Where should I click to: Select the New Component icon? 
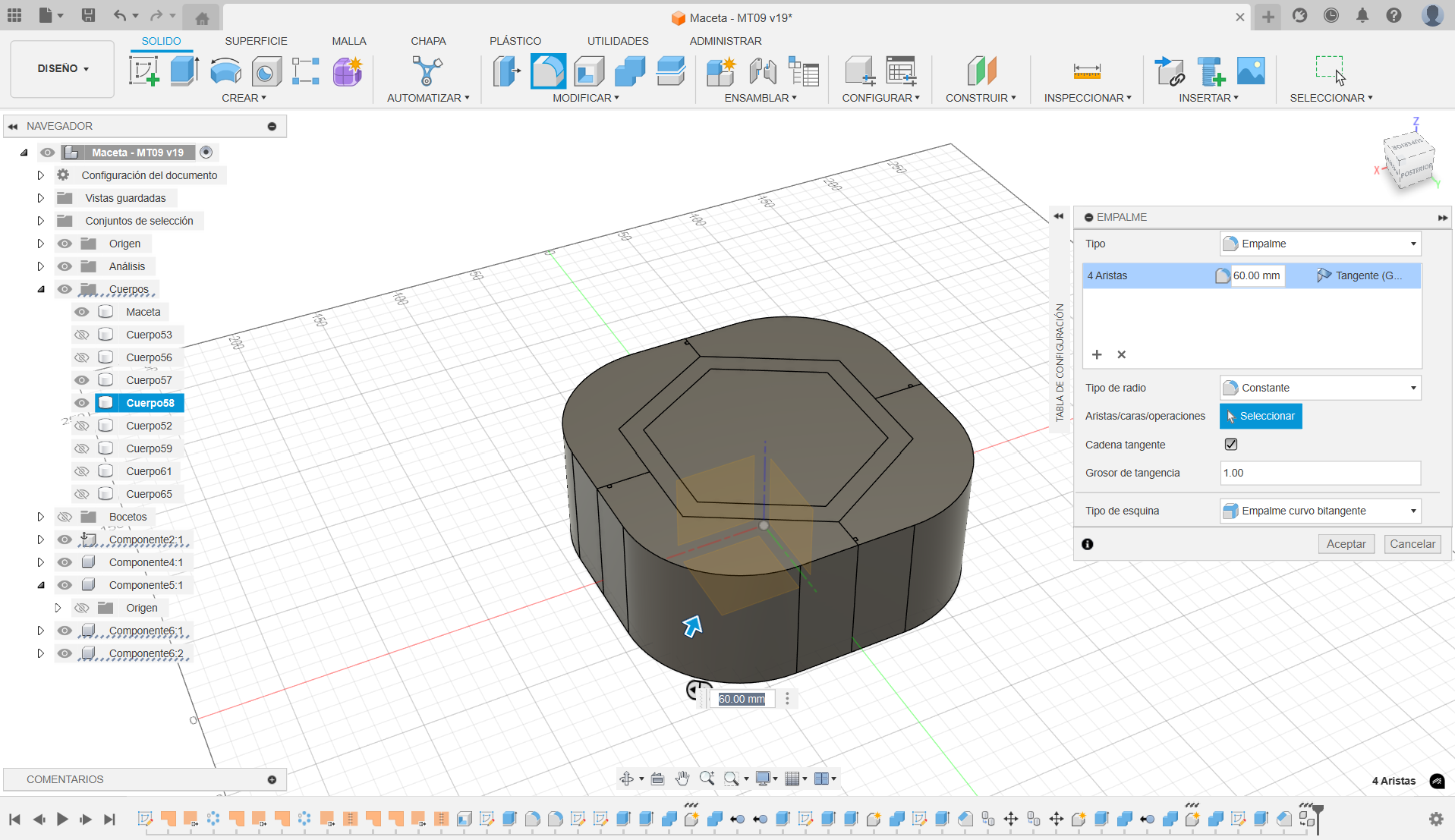(x=721, y=71)
